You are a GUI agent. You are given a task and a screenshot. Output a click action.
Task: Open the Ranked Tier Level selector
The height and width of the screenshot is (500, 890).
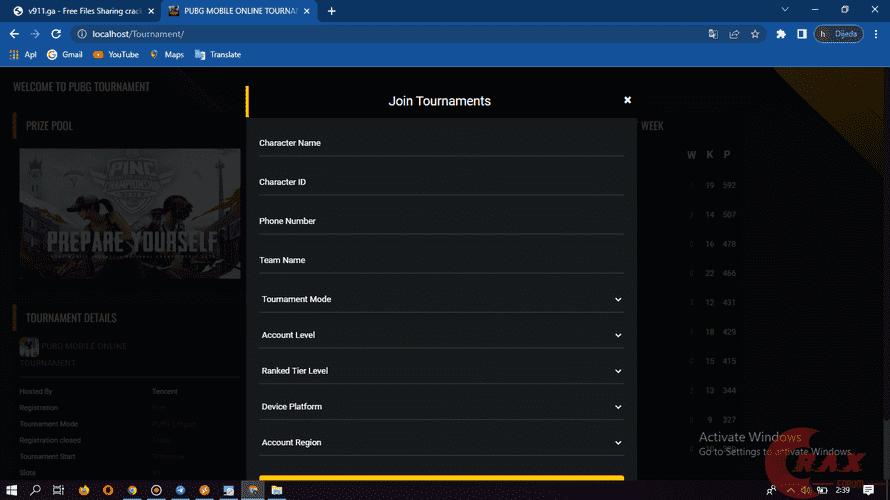441,371
